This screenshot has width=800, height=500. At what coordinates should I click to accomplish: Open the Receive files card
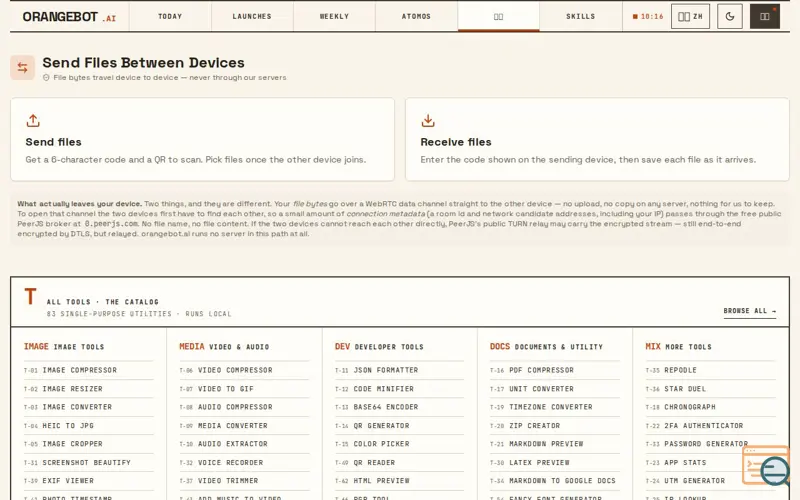point(597,139)
